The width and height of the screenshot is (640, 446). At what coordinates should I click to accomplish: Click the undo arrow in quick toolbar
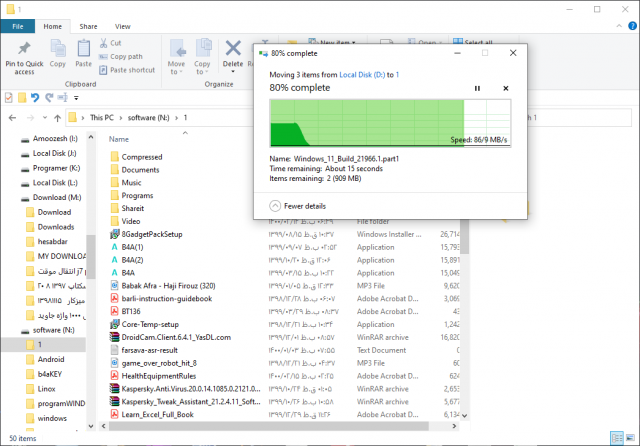(x=34, y=97)
